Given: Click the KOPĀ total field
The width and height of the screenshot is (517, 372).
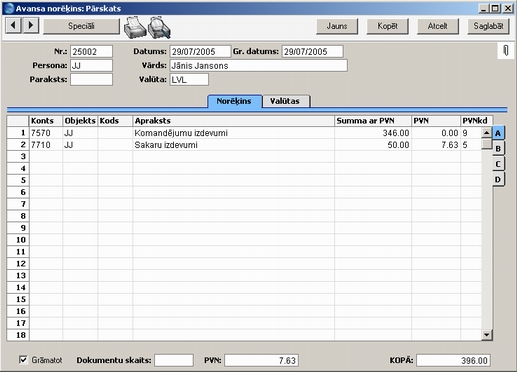Looking at the screenshot, I should point(453,360).
